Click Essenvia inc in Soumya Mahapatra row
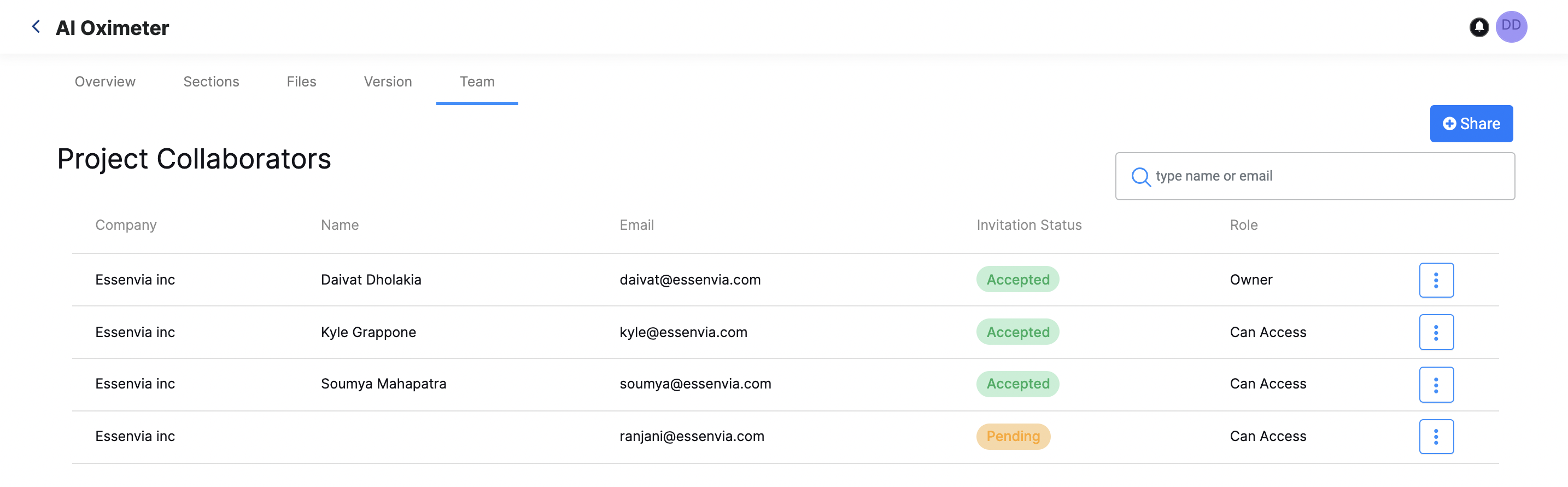Viewport: 1568px width, 487px height. (x=135, y=384)
